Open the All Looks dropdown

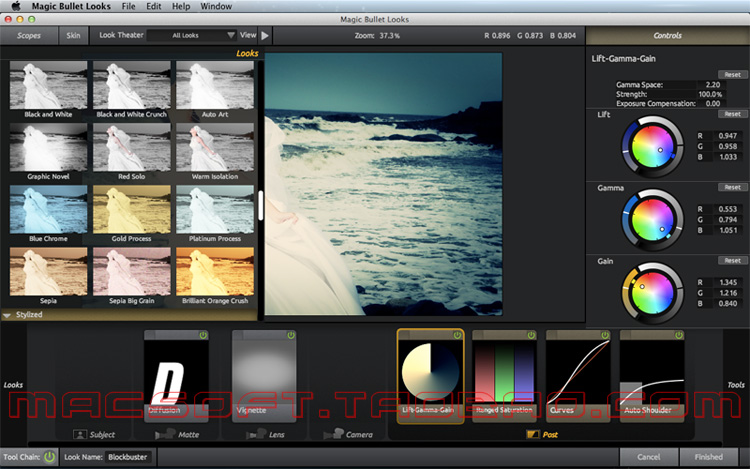point(192,35)
